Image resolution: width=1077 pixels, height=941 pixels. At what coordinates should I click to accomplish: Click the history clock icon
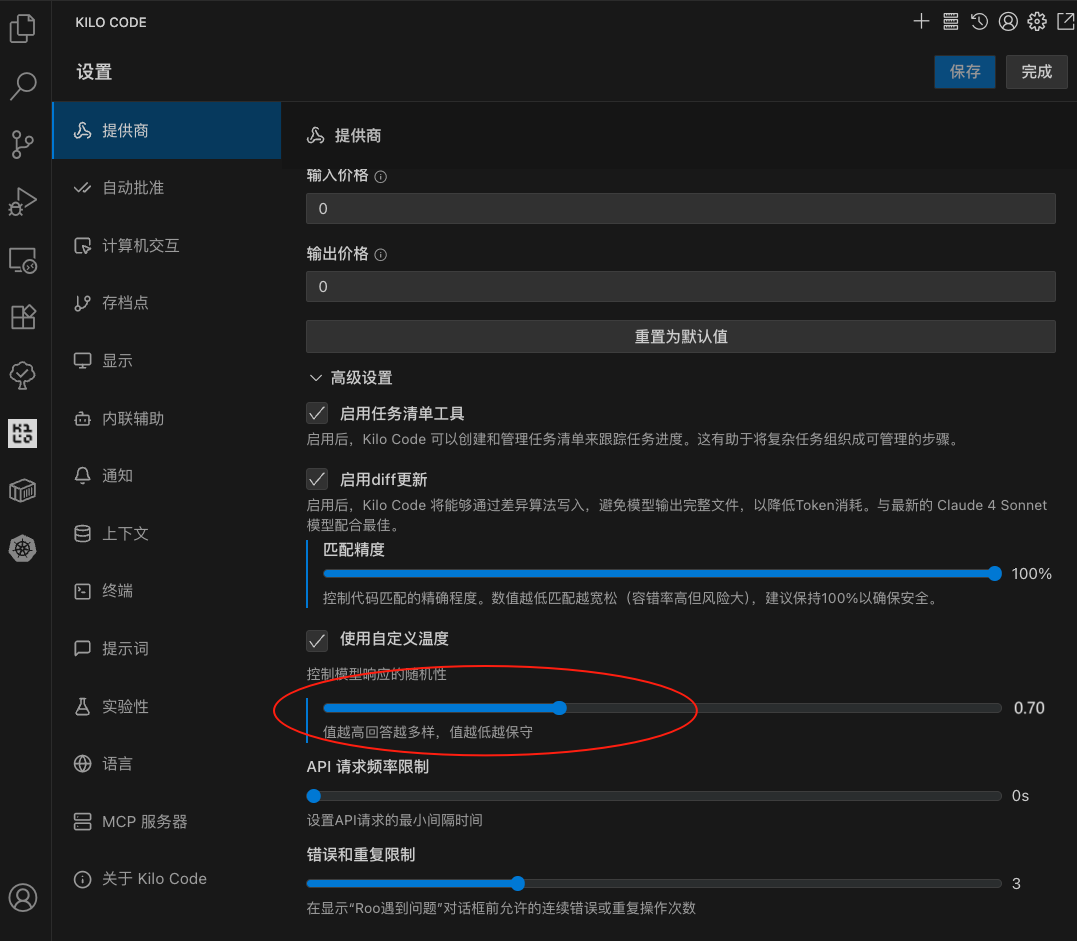[979, 21]
